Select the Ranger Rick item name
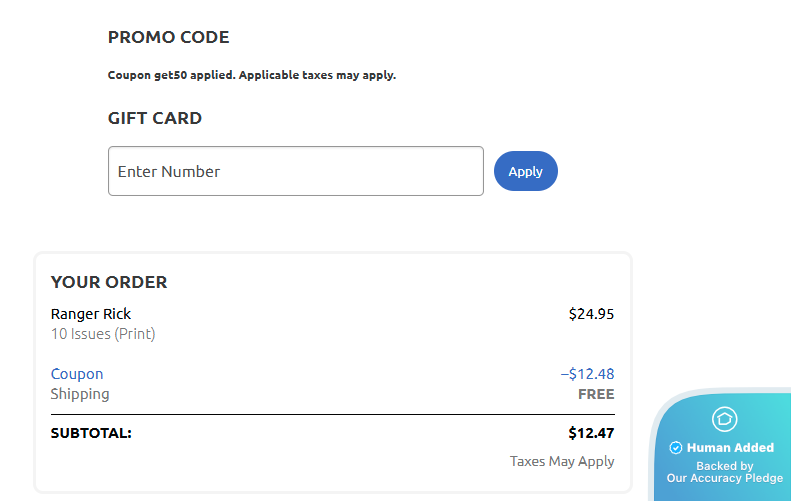The height and width of the screenshot is (501, 791). pyautogui.click(x=91, y=314)
